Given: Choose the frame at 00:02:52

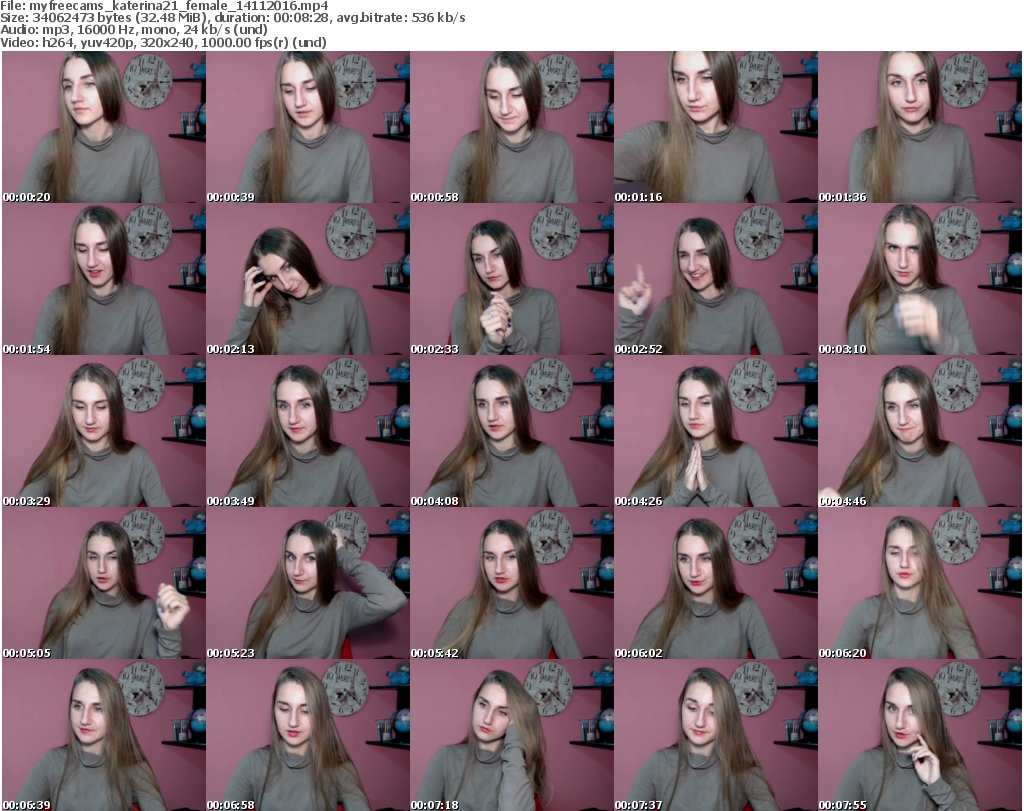Looking at the screenshot, I should 716,279.
